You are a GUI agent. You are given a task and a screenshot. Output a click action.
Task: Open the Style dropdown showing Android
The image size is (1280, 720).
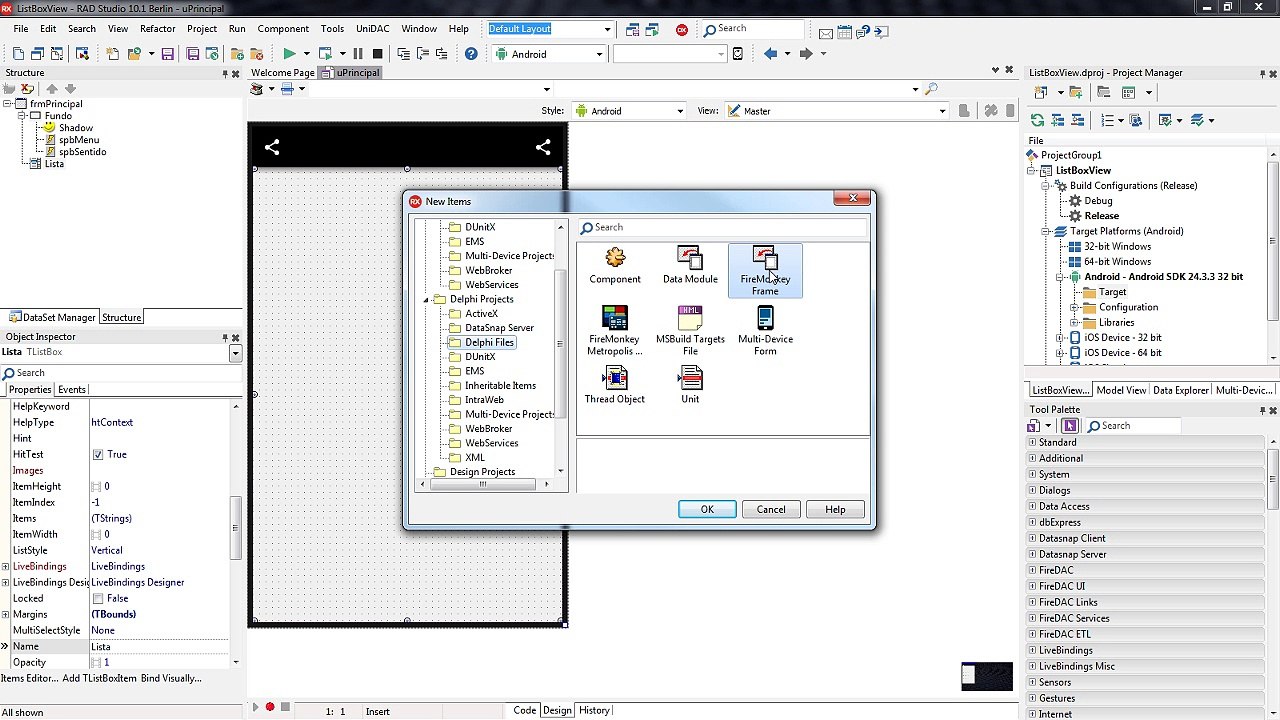pos(680,111)
